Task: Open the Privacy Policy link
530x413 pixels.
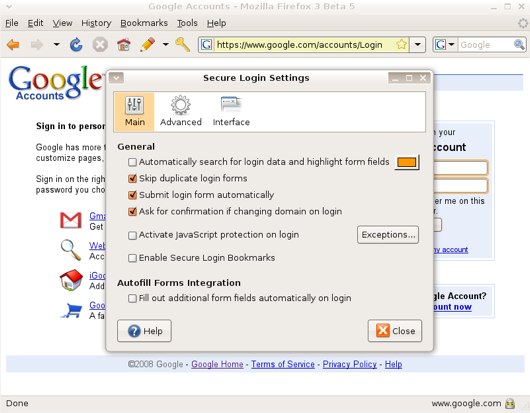Action: coord(350,364)
